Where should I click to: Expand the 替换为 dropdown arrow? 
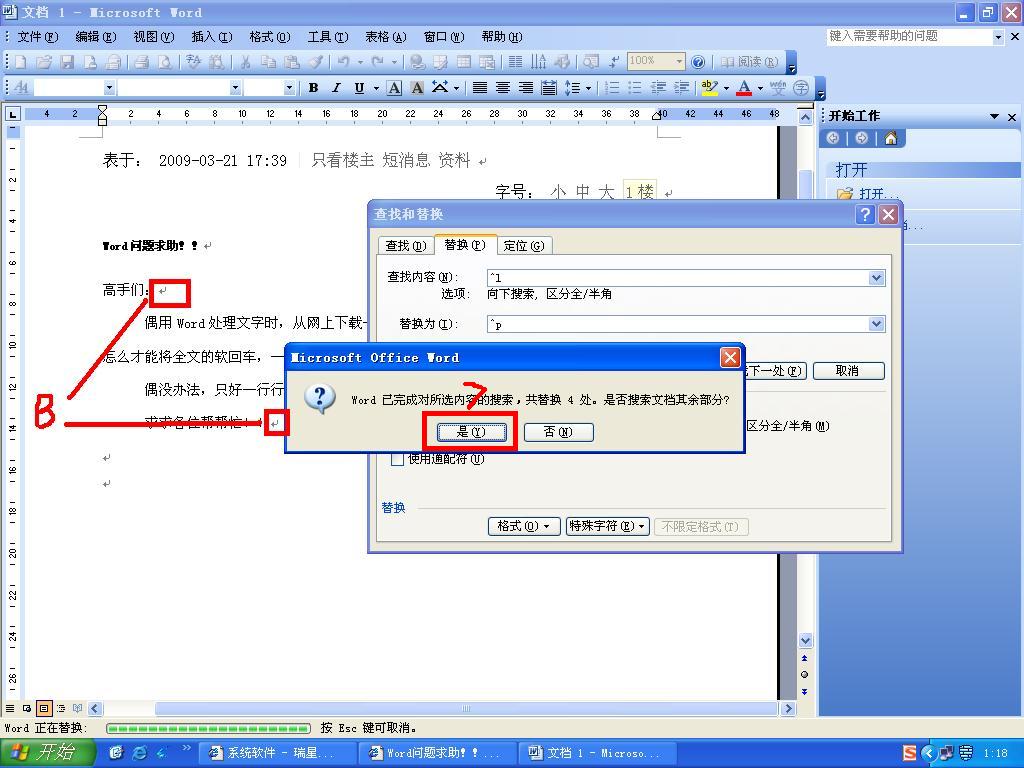pyautogui.click(x=876, y=324)
